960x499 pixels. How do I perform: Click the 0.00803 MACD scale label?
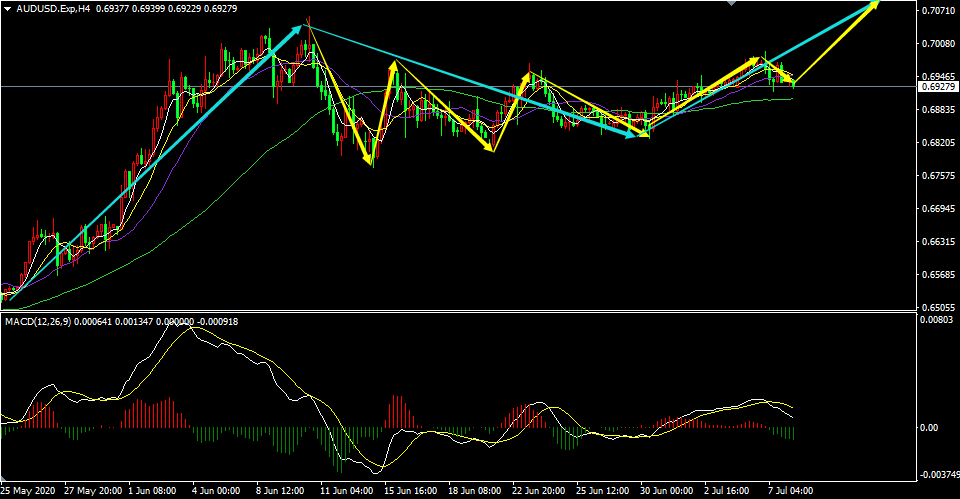936,319
